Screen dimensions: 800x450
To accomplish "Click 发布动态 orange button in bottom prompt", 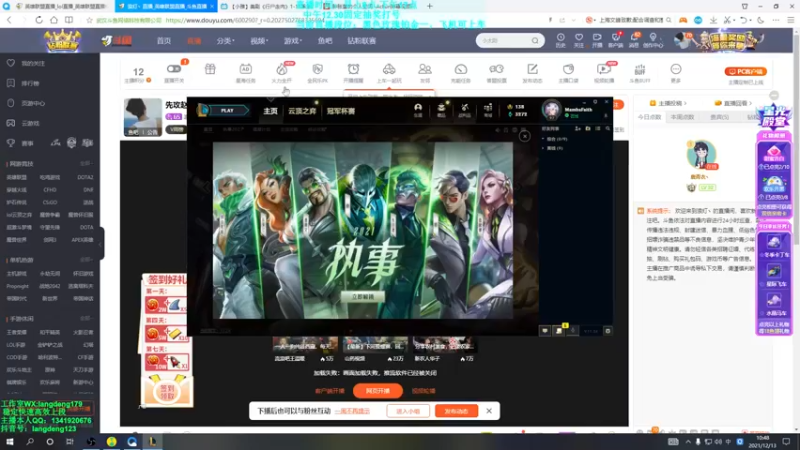I will [456, 411].
